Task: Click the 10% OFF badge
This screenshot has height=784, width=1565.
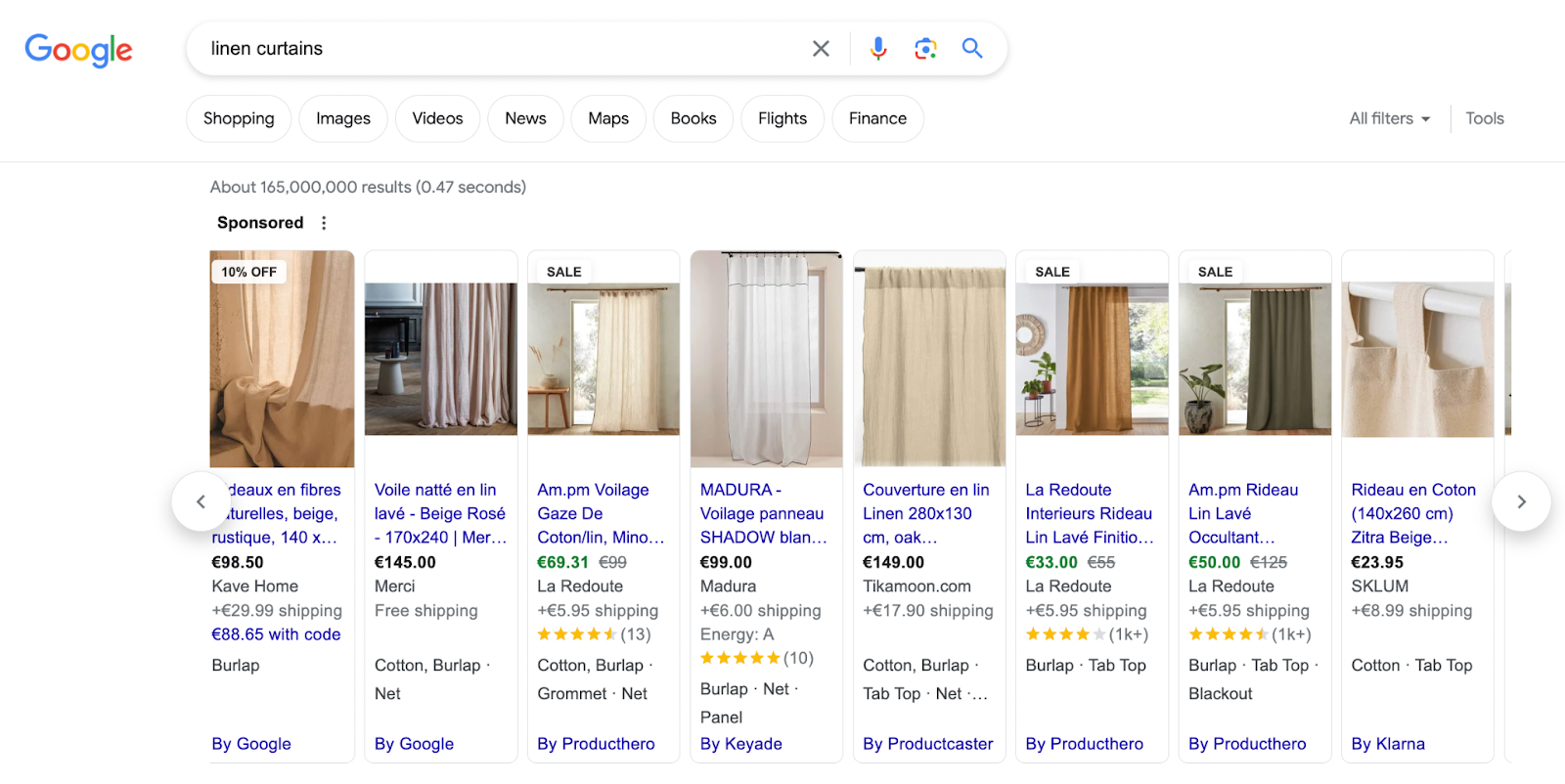Action: click(249, 272)
